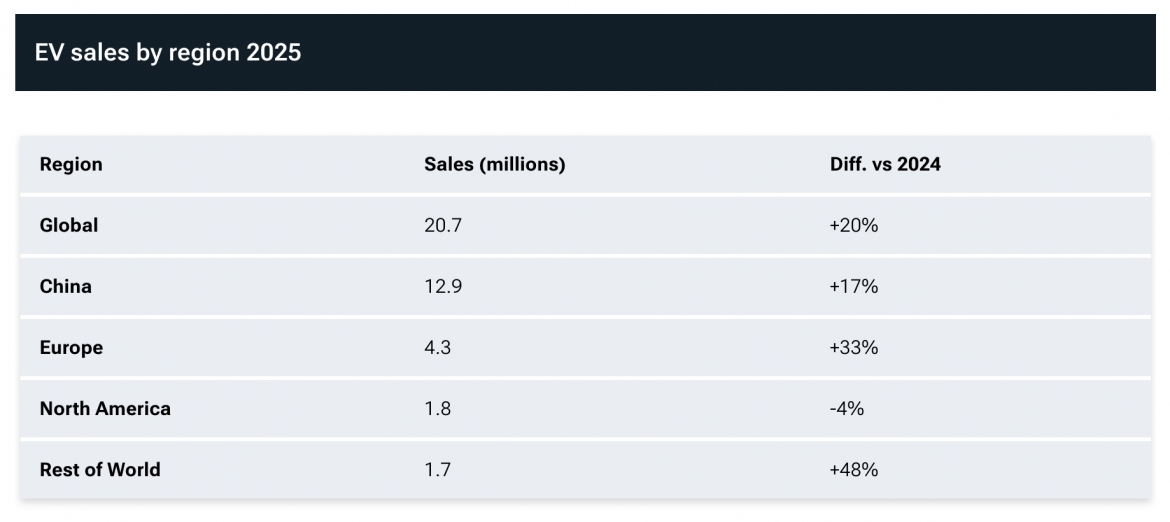Select the Global row label

pyautogui.click(x=69, y=225)
